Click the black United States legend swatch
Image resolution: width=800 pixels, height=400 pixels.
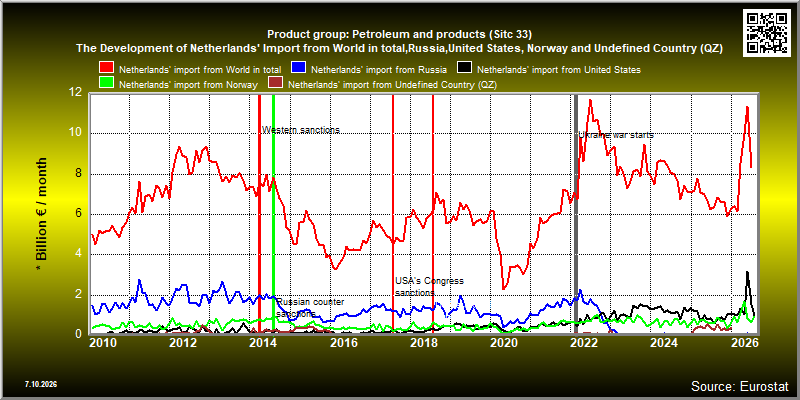tap(465, 69)
